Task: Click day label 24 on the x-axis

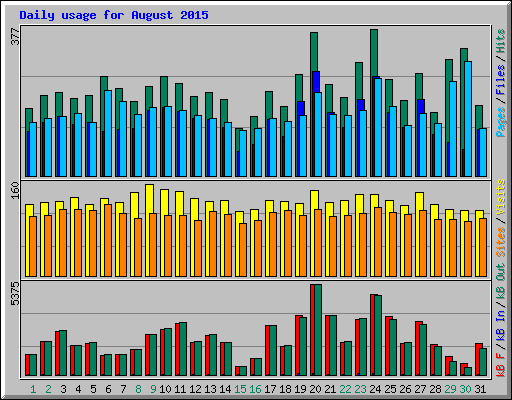Action: [x=375, y=389]
